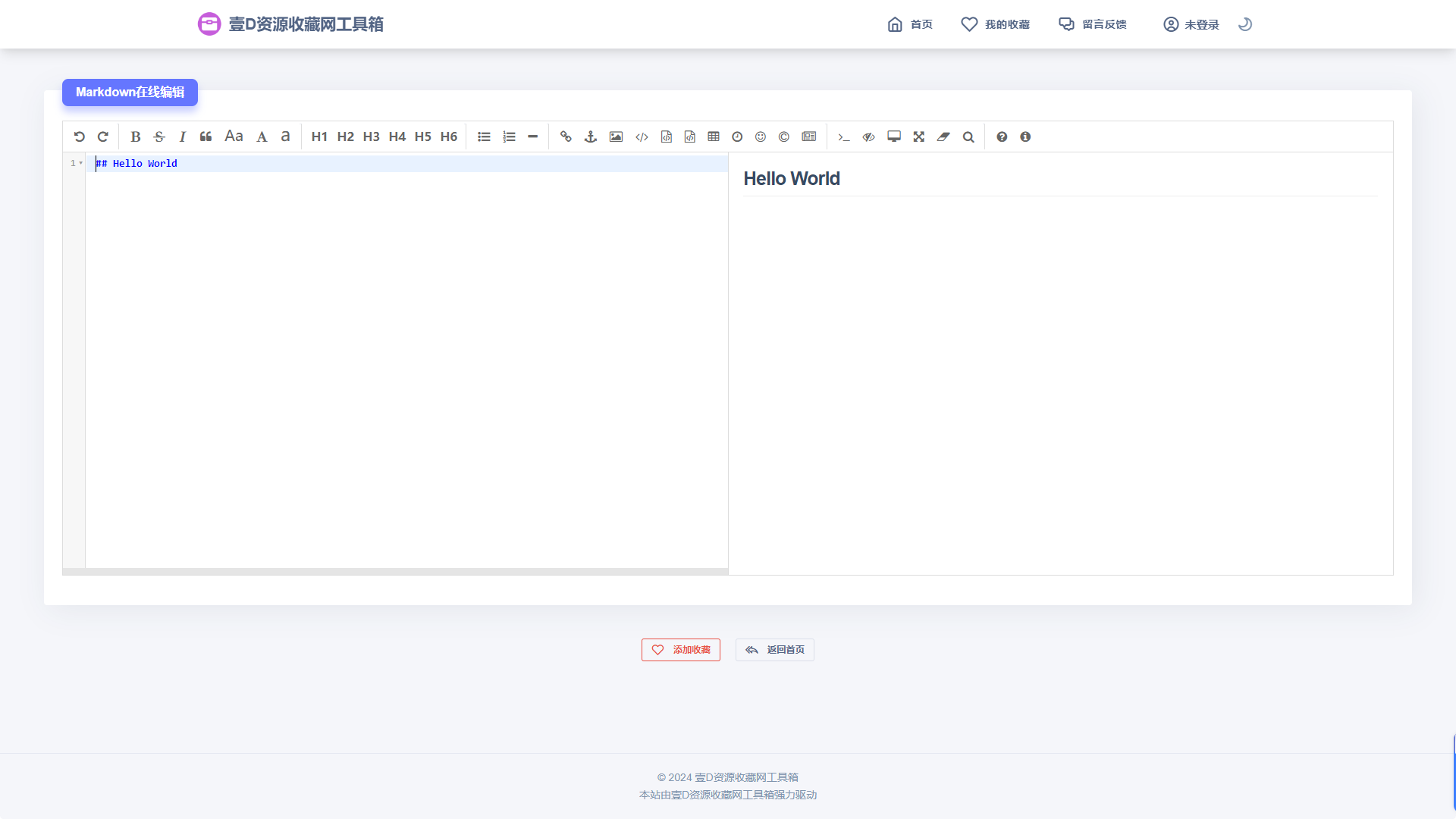Insert ordered numbered list
Screen dimensions: 1456x819
(x=509, y=136)
